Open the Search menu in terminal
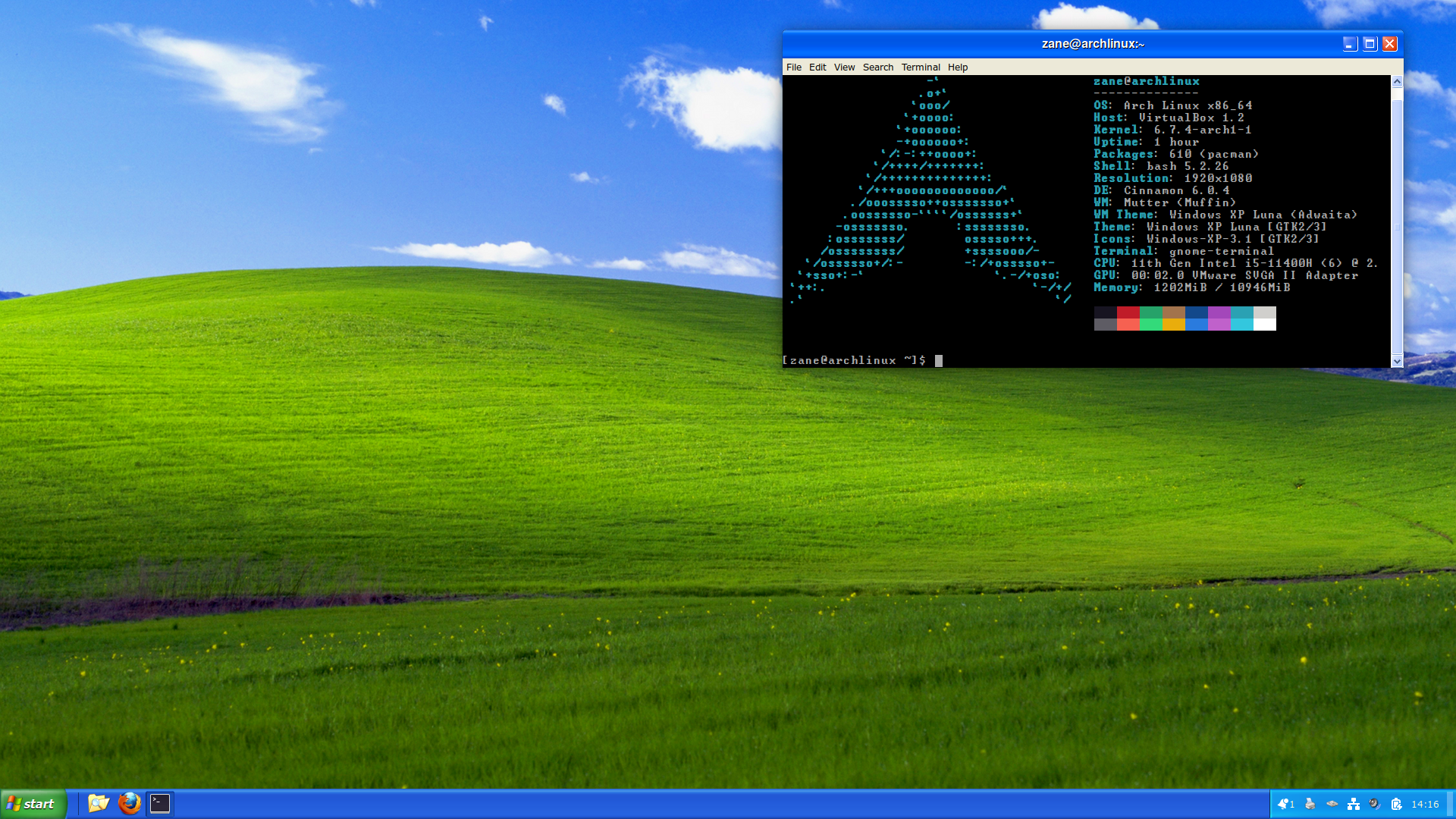This screenshot has height=819, width=1456. 877,67
